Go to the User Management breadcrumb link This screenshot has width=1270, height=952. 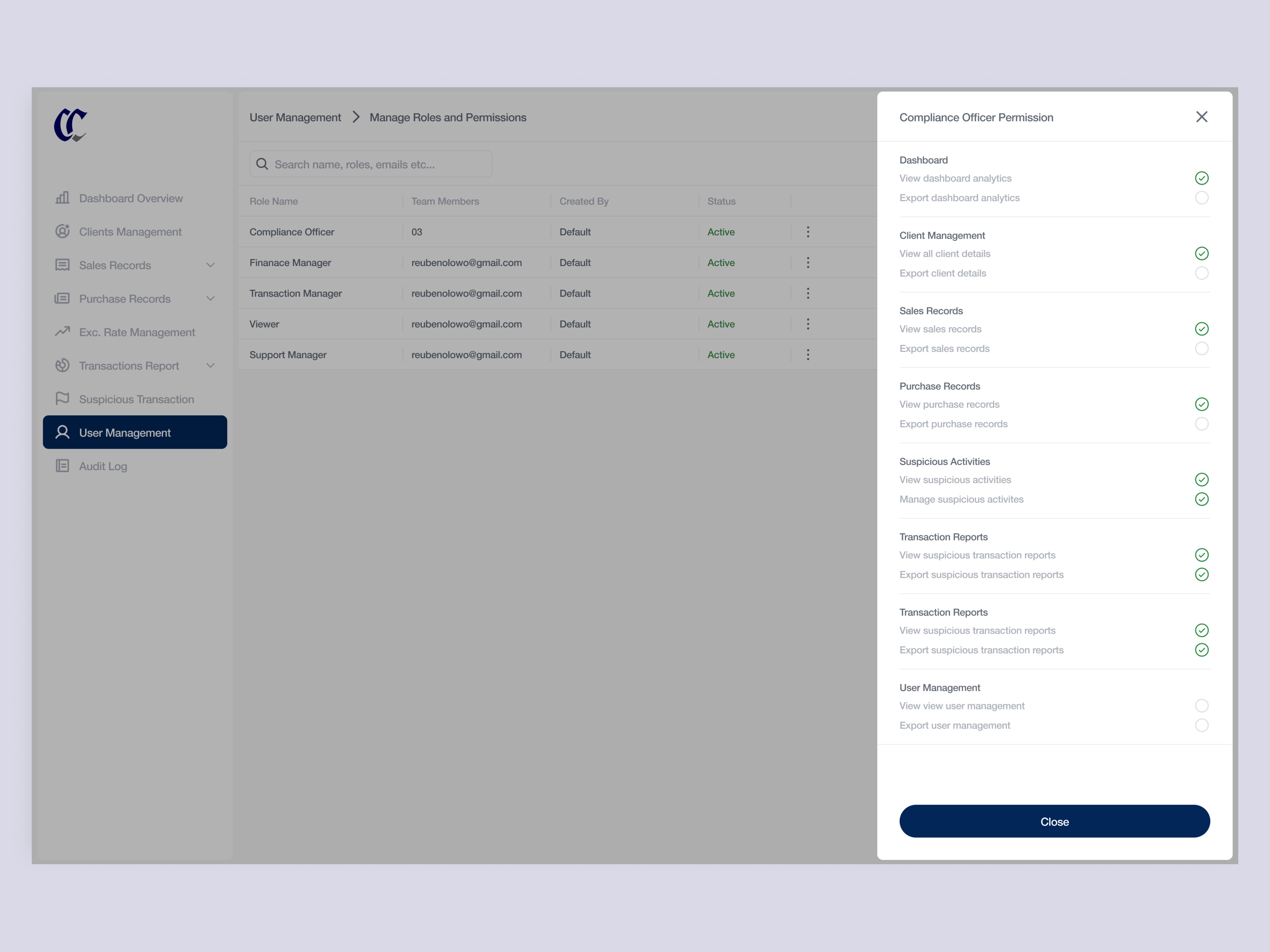coord(294,118)
